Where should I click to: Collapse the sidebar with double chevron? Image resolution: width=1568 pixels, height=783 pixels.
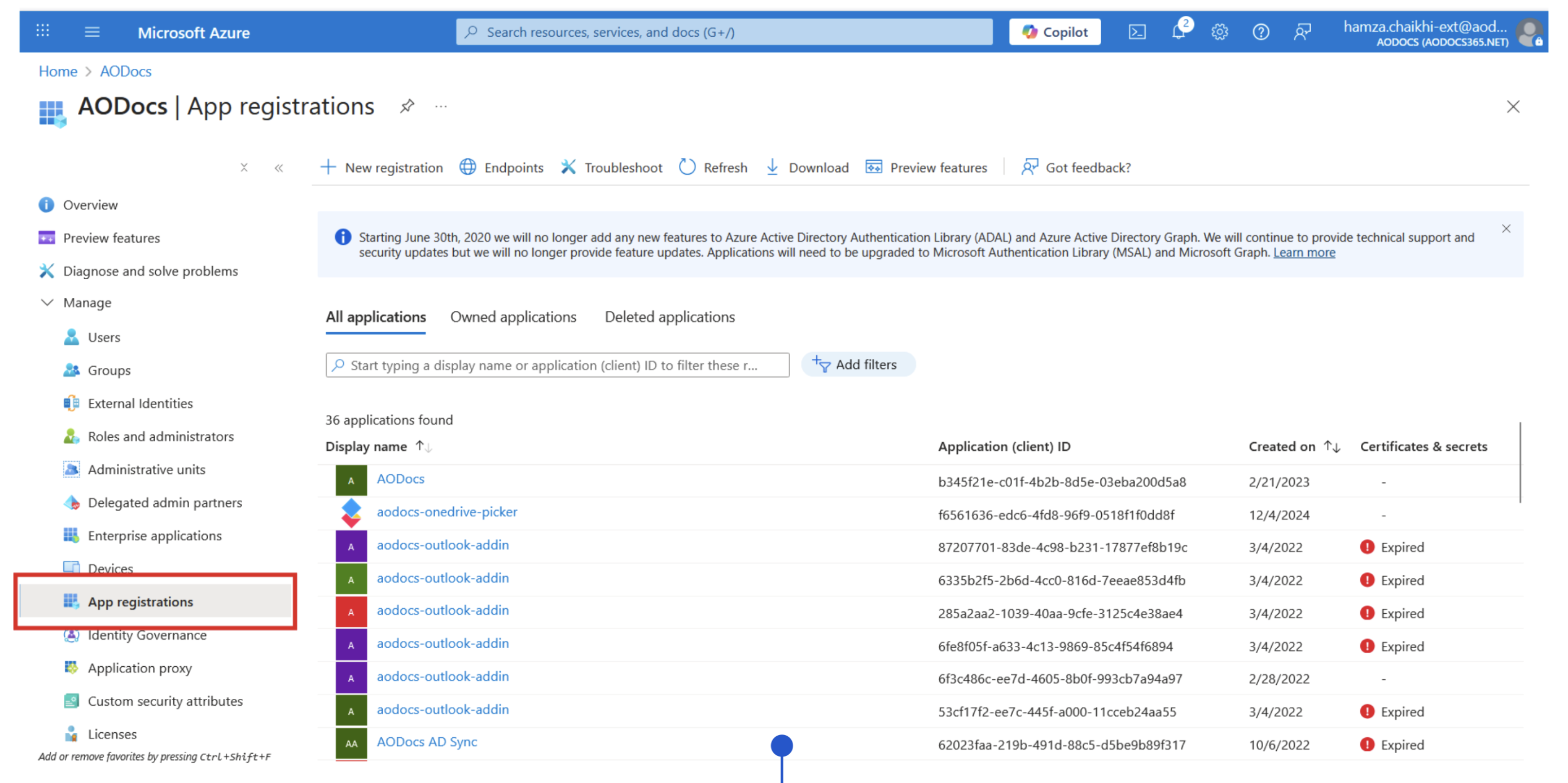(279, 168)
